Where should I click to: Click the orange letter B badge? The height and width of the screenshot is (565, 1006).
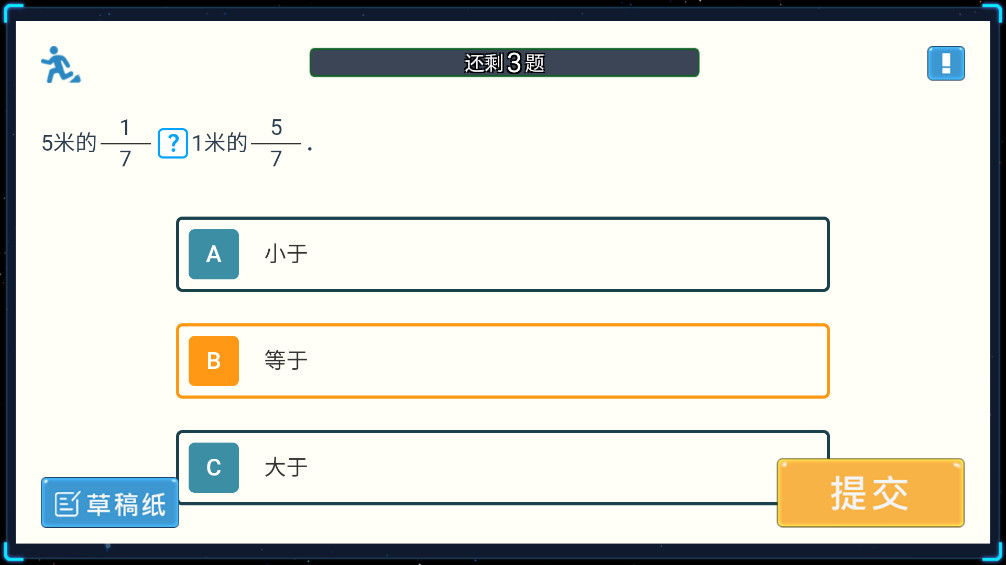pyautogui.click(x=214, y=361)
